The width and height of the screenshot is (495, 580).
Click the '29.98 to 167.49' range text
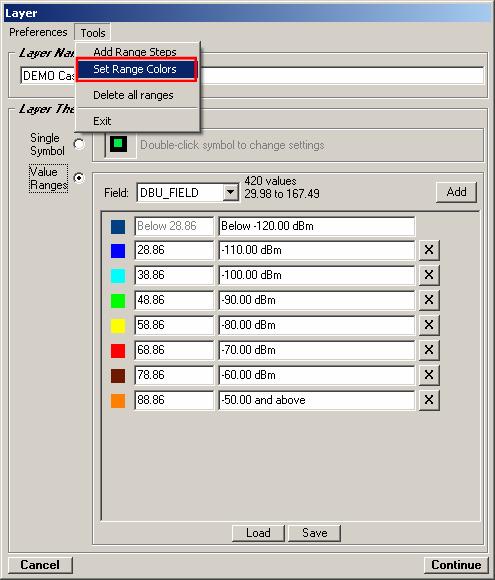pos(282,194)
